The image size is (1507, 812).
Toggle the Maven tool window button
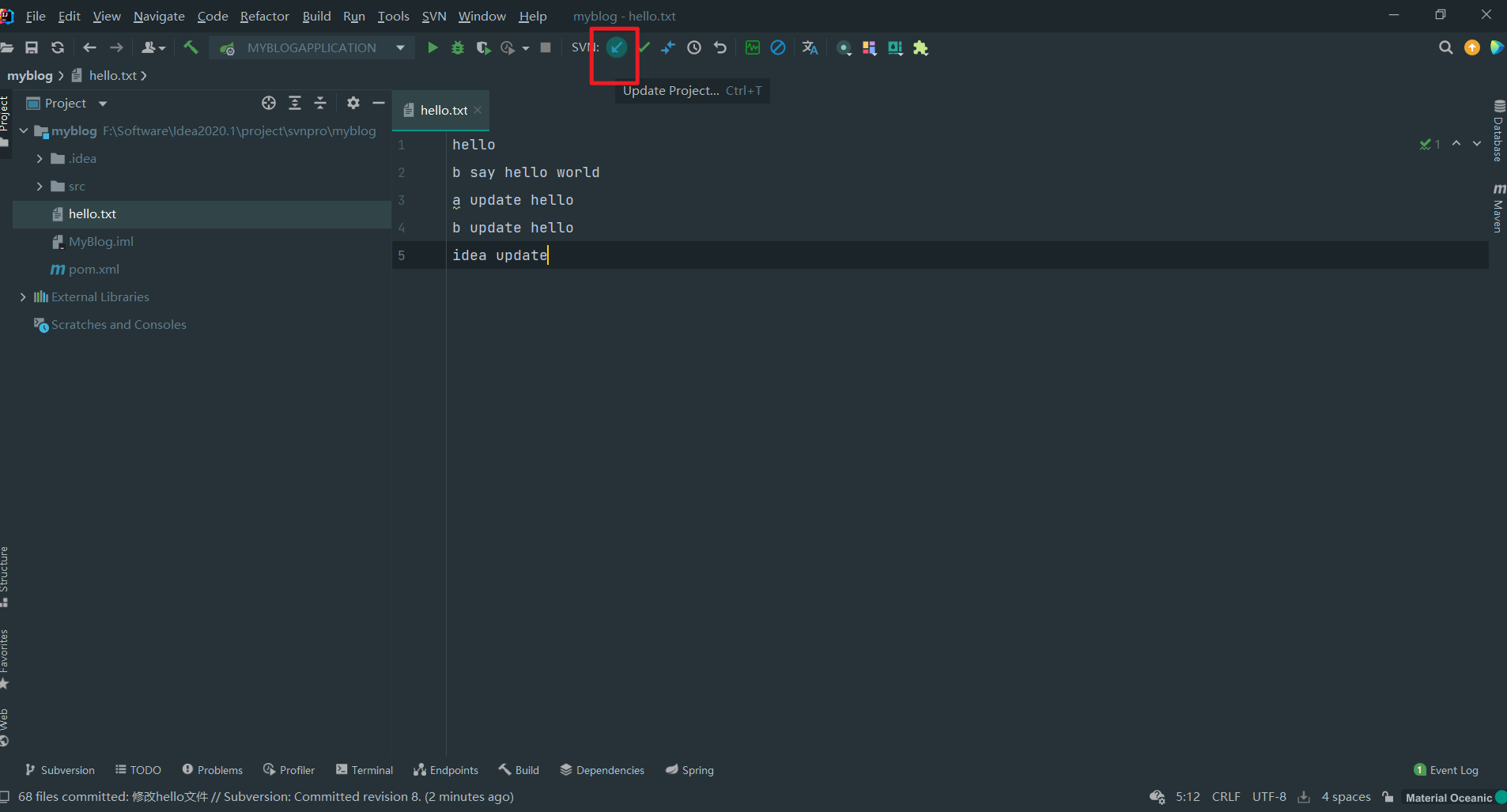[1498, 208]
